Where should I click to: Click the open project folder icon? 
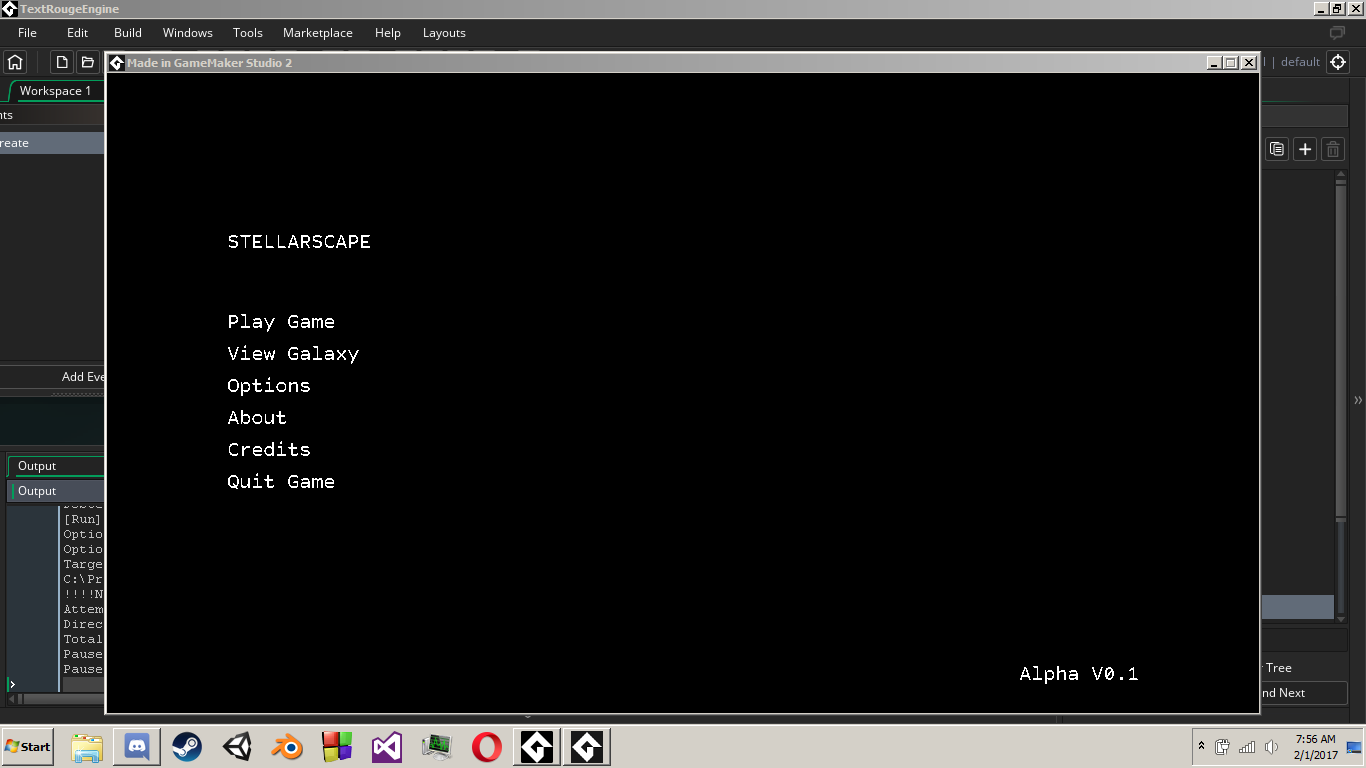(87, 61)
